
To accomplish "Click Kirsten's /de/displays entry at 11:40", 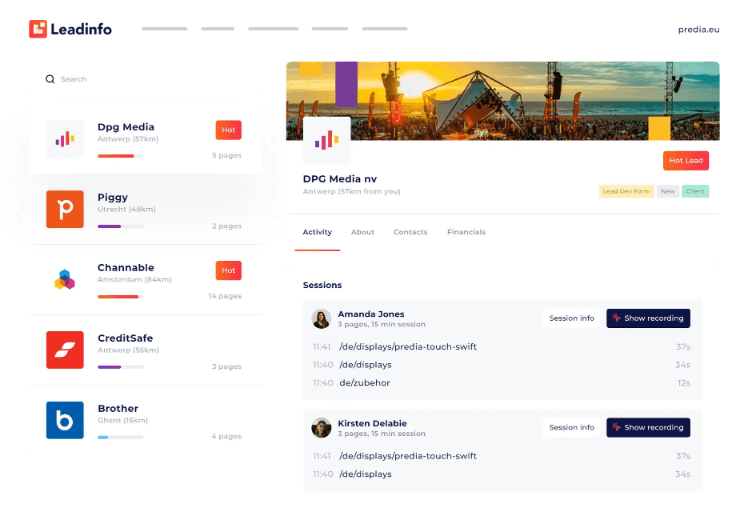I will point(365,474).
